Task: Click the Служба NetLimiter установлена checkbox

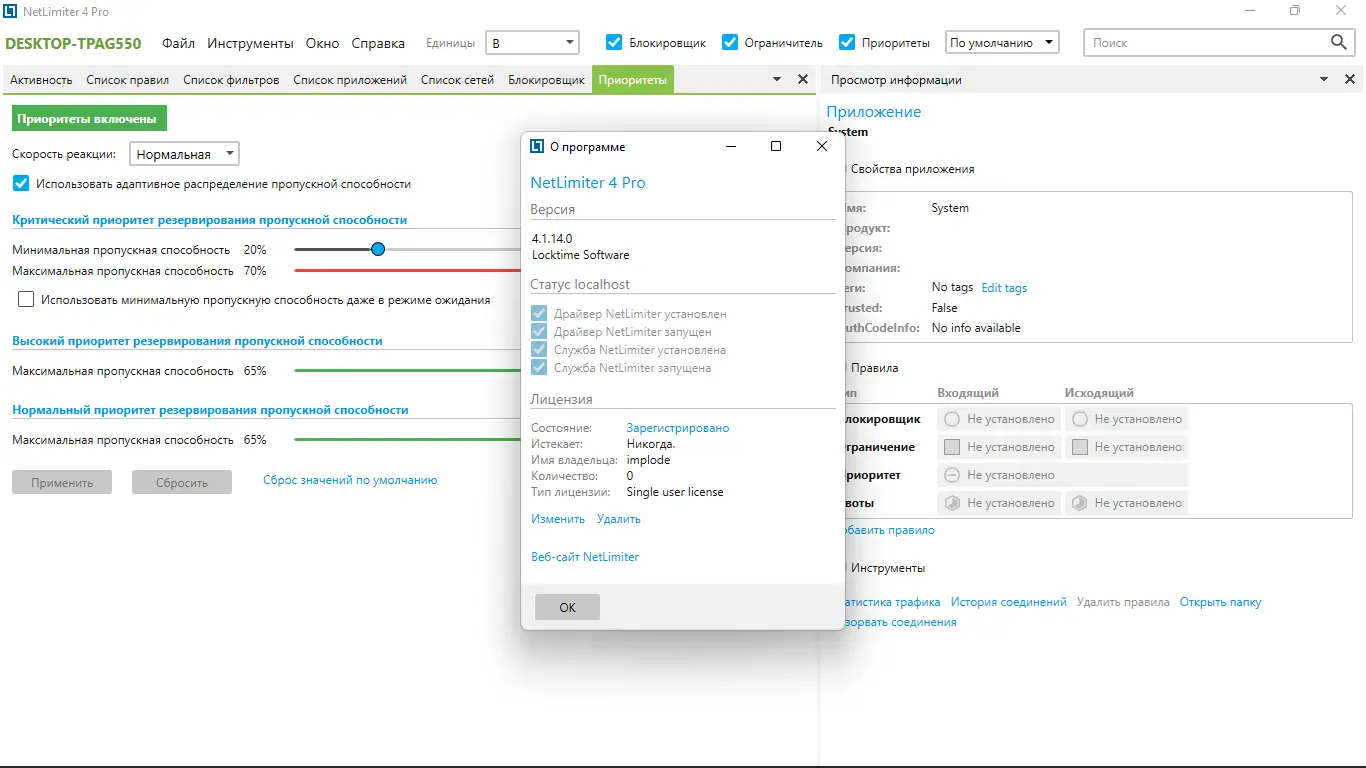Action: point(539,350)
